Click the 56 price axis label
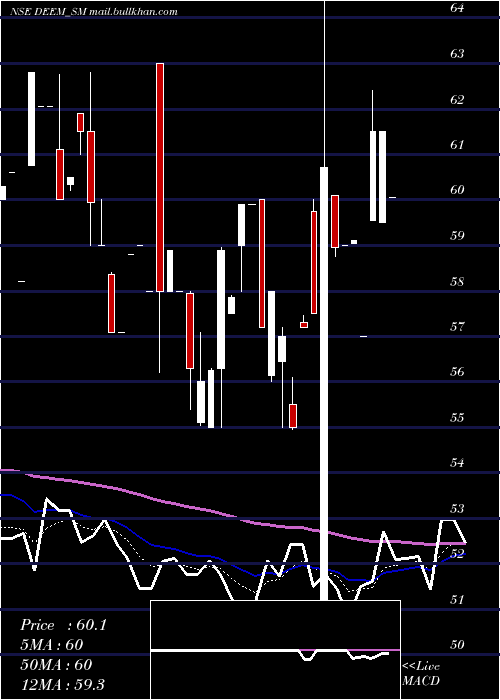500x700 pixels. [457, 371]
